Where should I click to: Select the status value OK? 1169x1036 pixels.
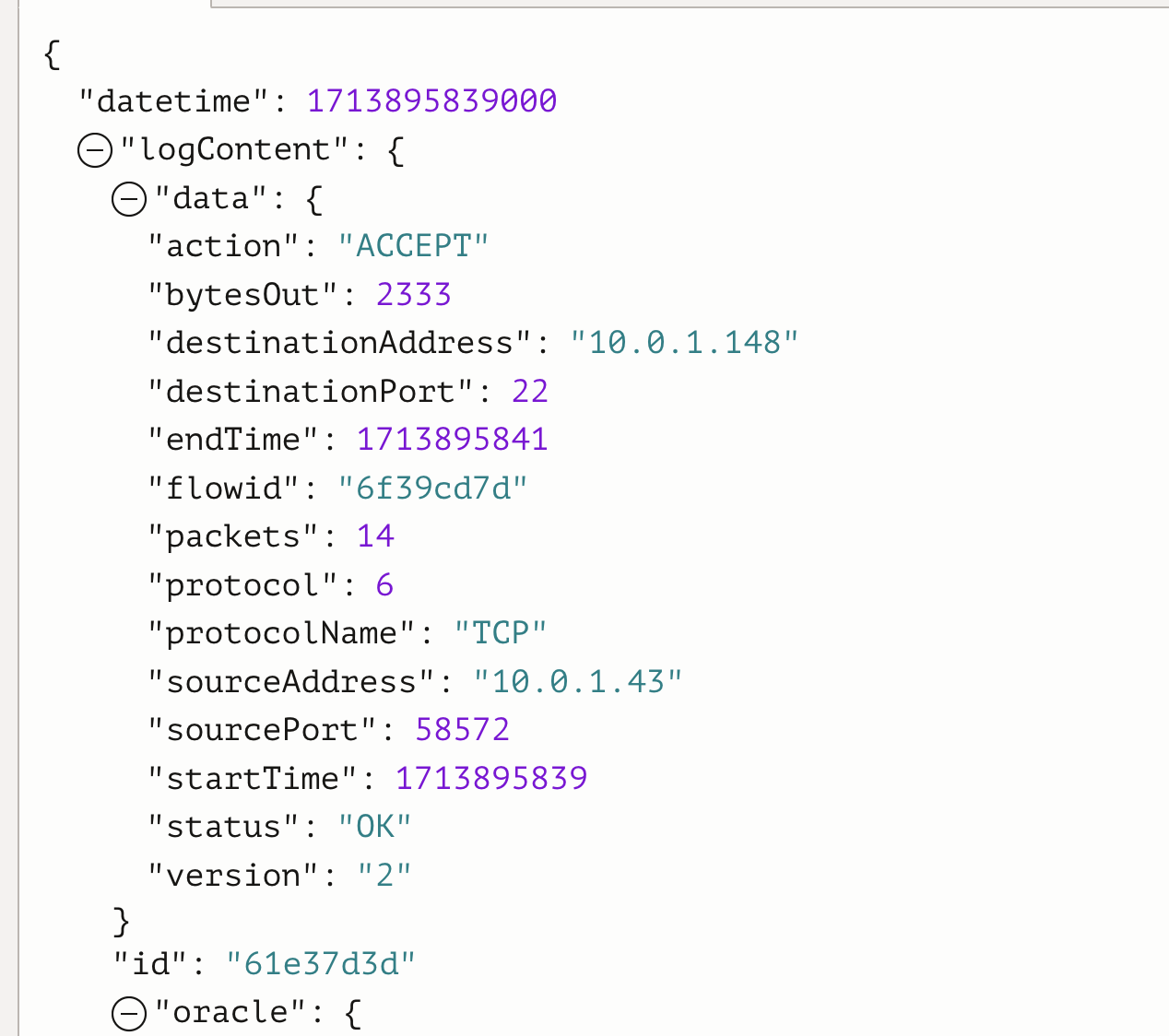(x=374, y=827)
